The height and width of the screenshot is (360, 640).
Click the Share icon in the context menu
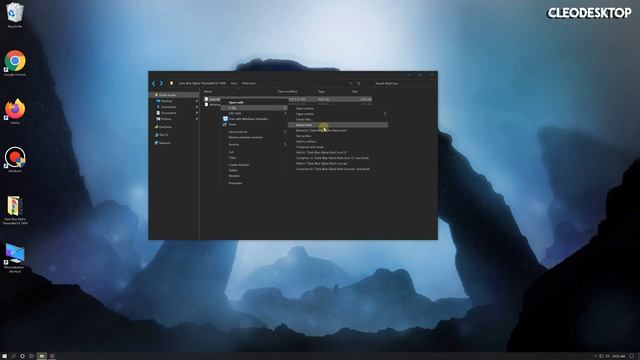[x=225, y=124]
